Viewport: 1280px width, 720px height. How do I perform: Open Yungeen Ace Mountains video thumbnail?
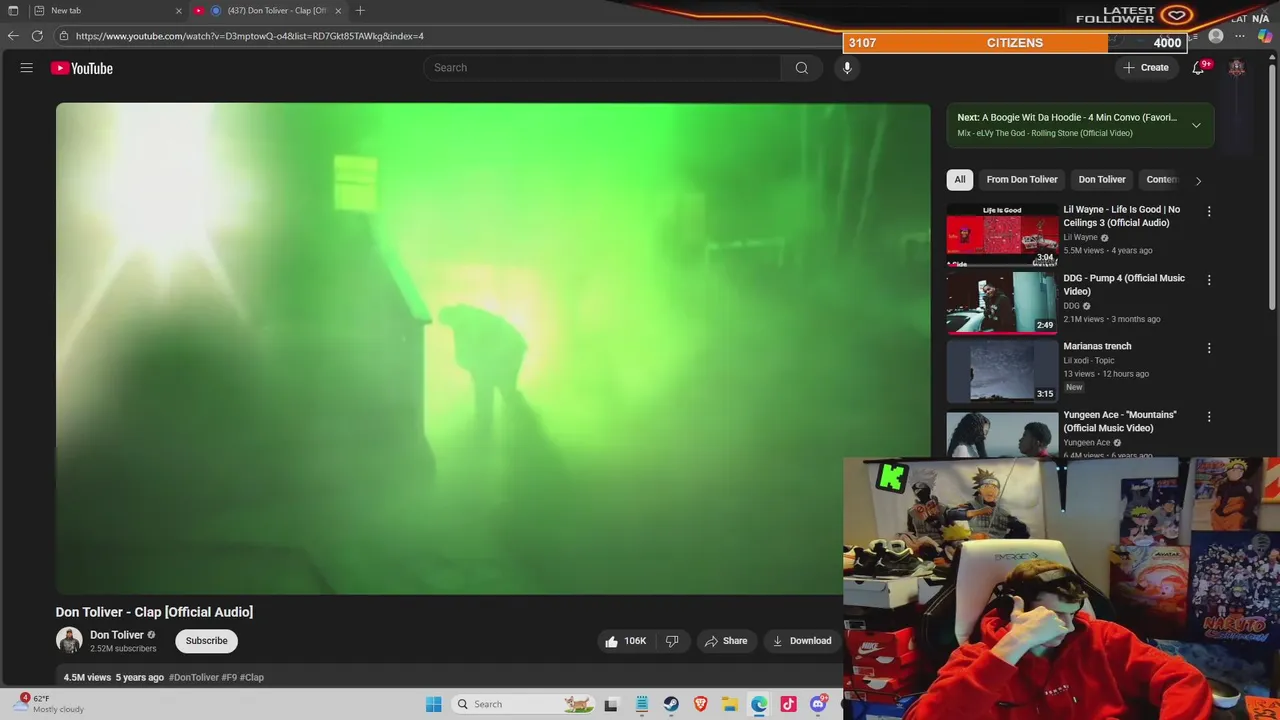point(1002,434)
